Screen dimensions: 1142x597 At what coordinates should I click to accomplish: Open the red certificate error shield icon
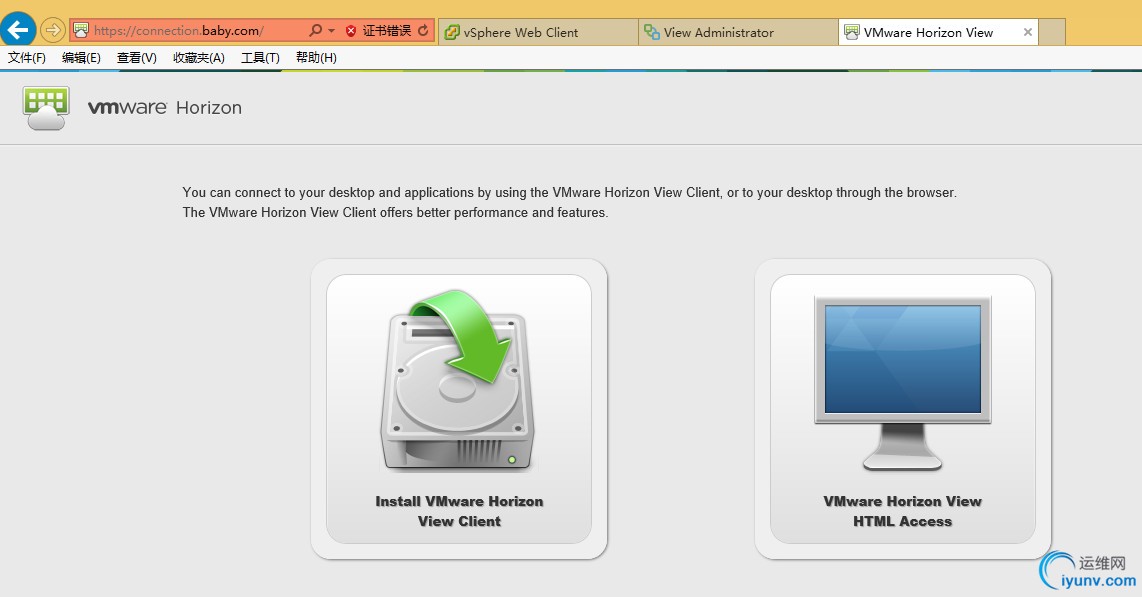pyautogui.click(x=351, y=31)
